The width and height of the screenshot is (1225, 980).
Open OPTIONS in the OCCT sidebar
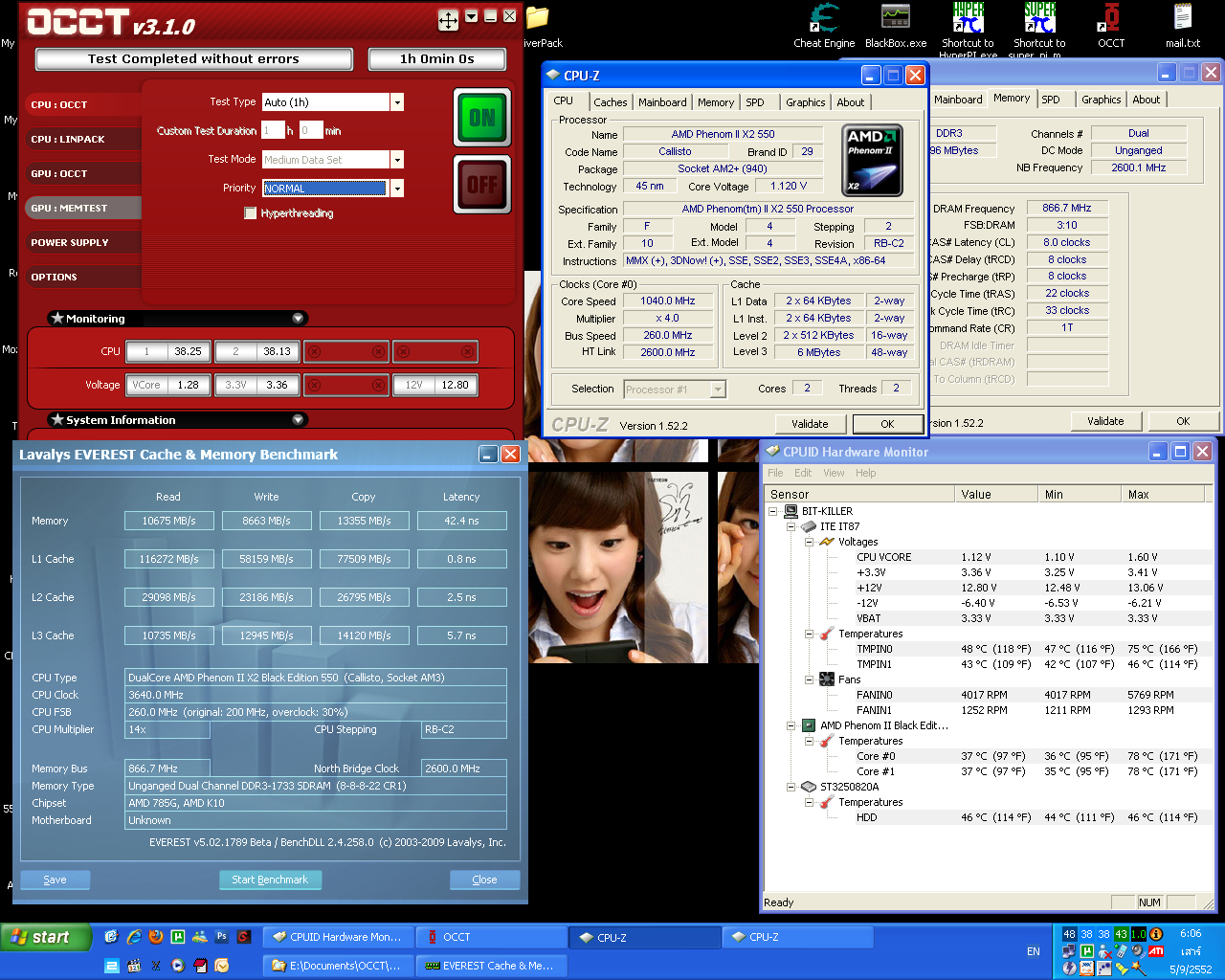click(x=84, y=278)
